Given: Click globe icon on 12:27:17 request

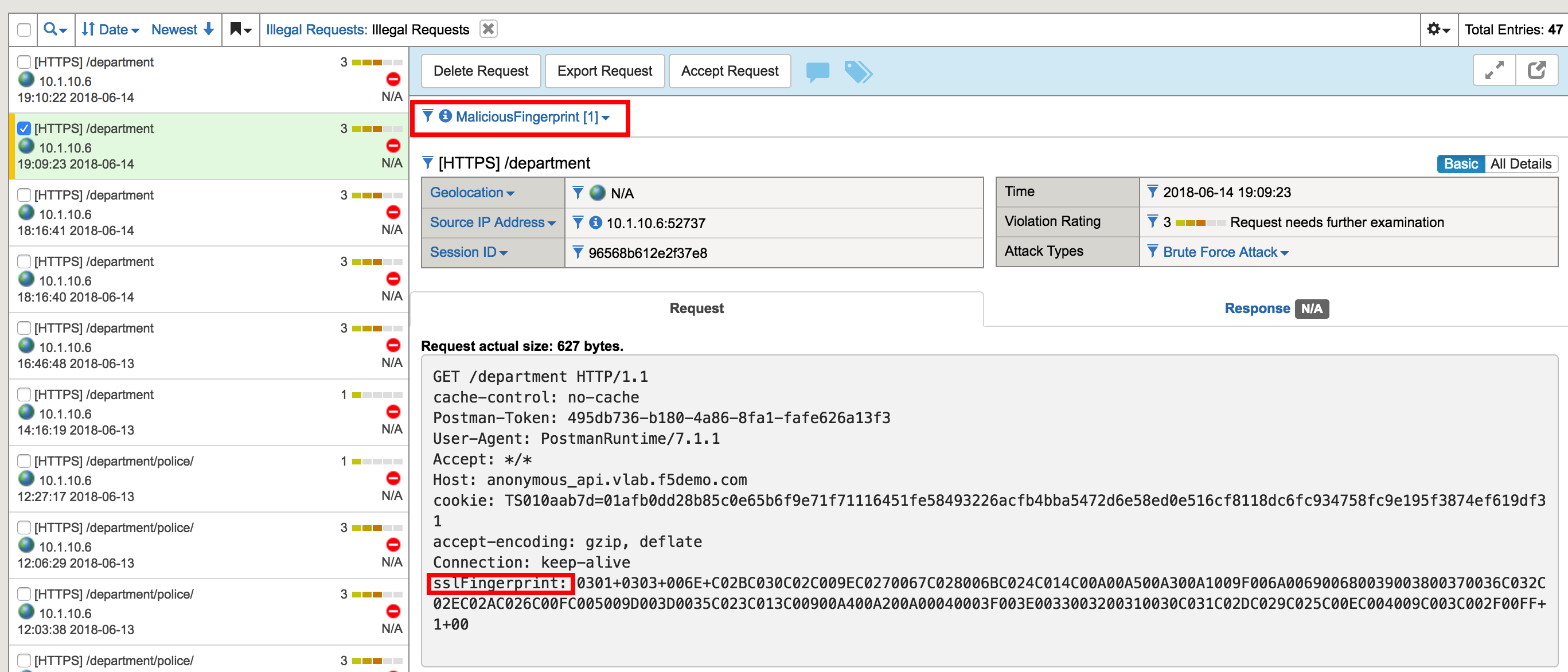Looking at the screenshot, I should coord(26,478).
